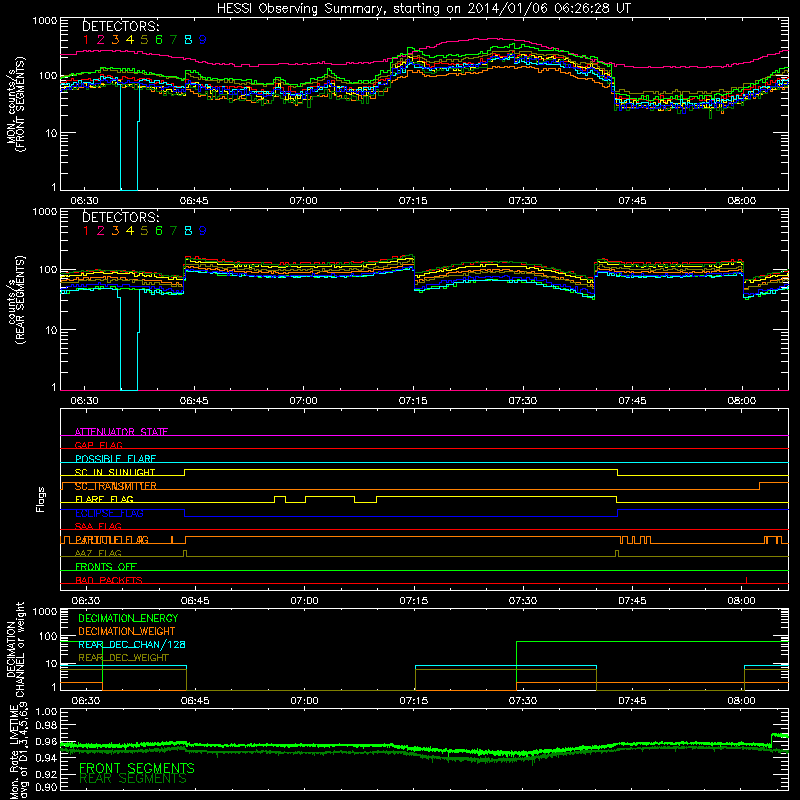Click detector 2 legend number in front segments plot

[x=101, y=40]
